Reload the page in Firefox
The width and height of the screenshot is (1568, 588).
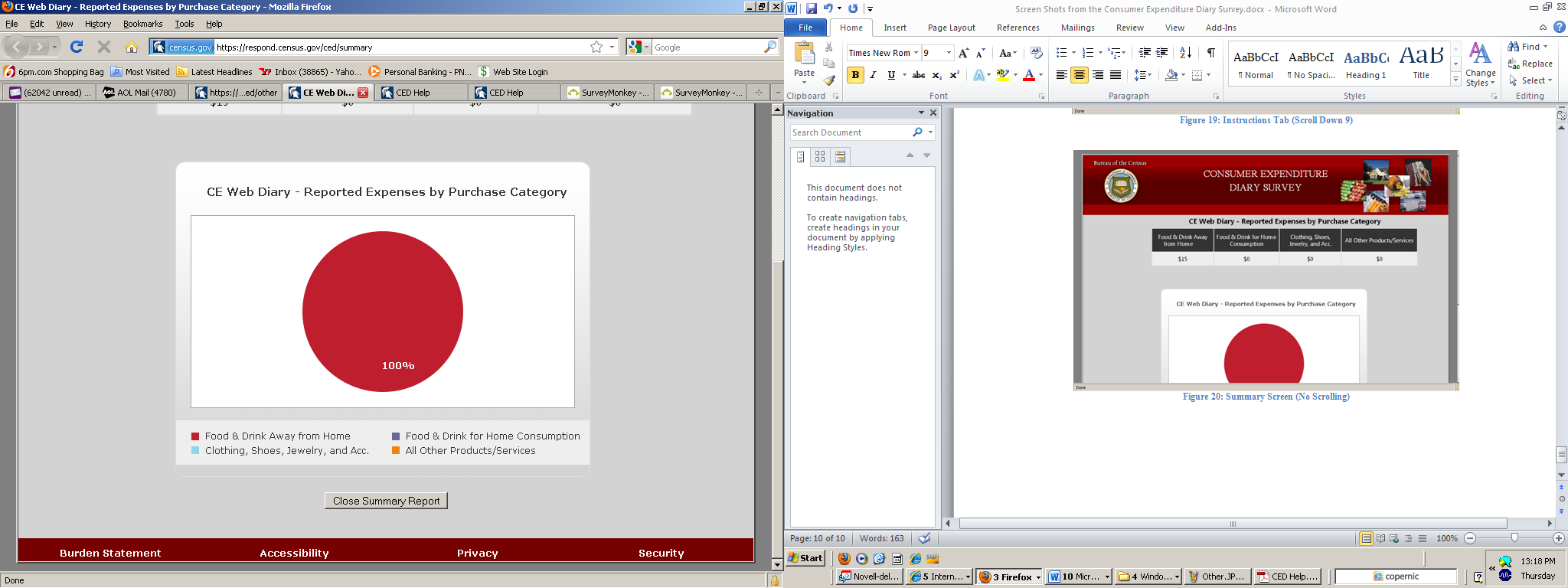point(77,47)
